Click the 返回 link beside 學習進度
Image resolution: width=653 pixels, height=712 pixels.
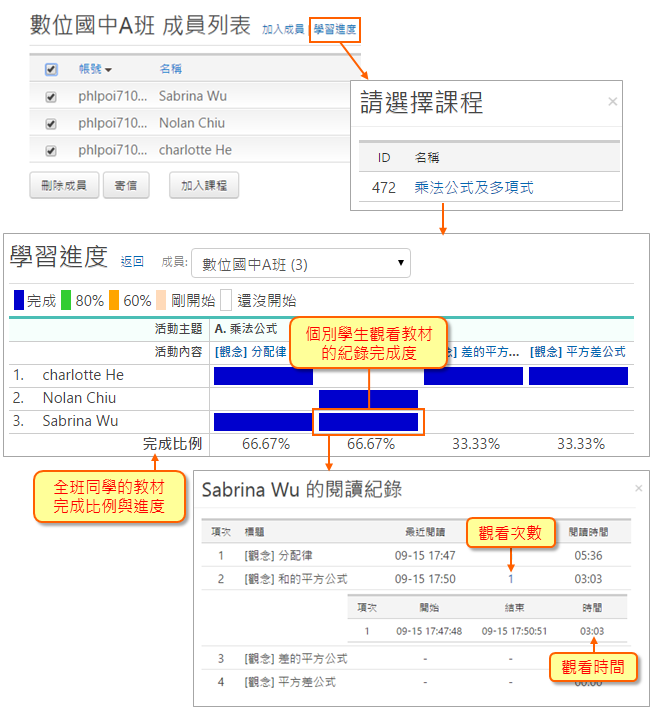coord(132,262)
